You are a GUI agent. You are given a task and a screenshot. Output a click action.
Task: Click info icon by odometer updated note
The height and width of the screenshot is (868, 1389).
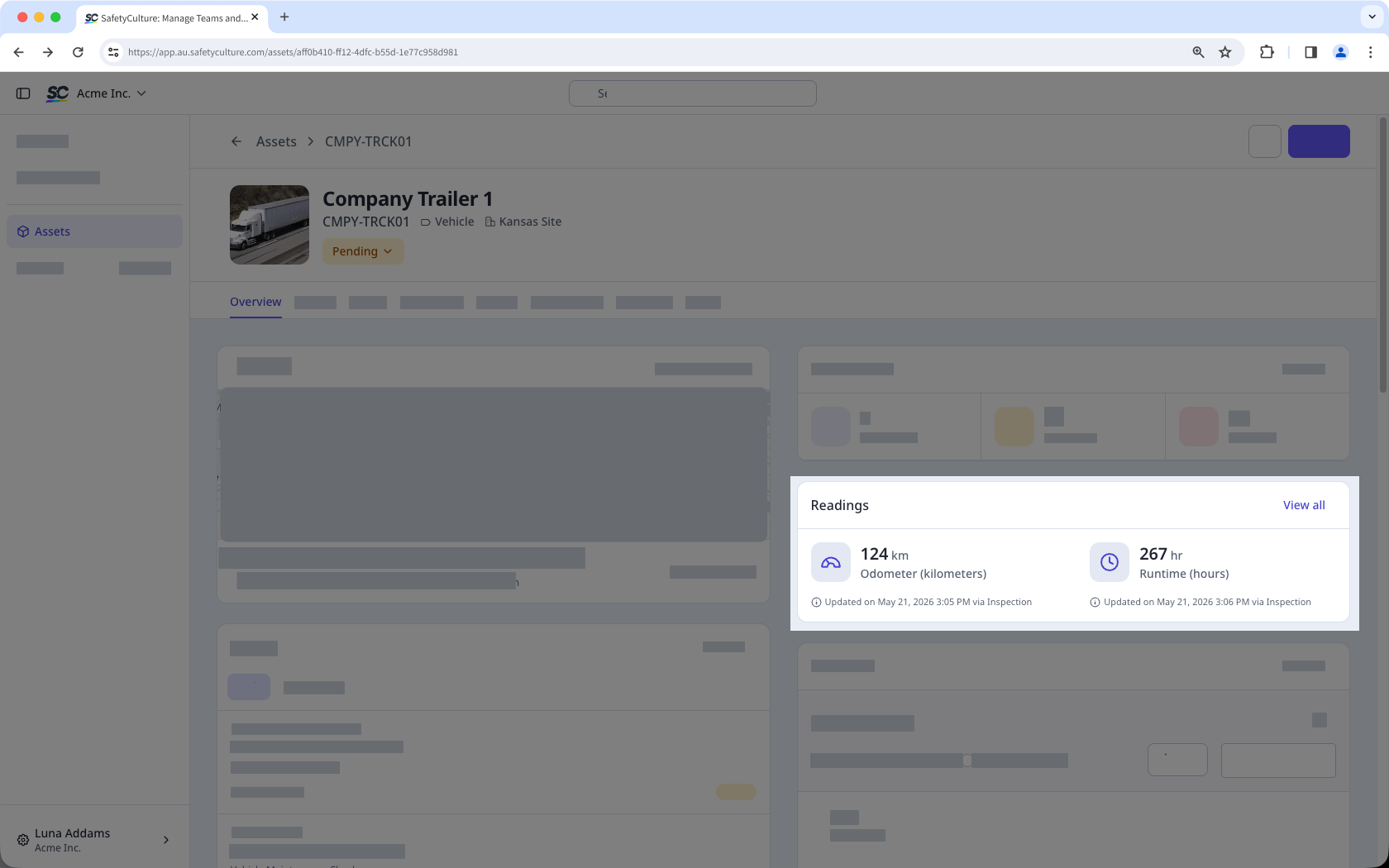click(816, 602)
